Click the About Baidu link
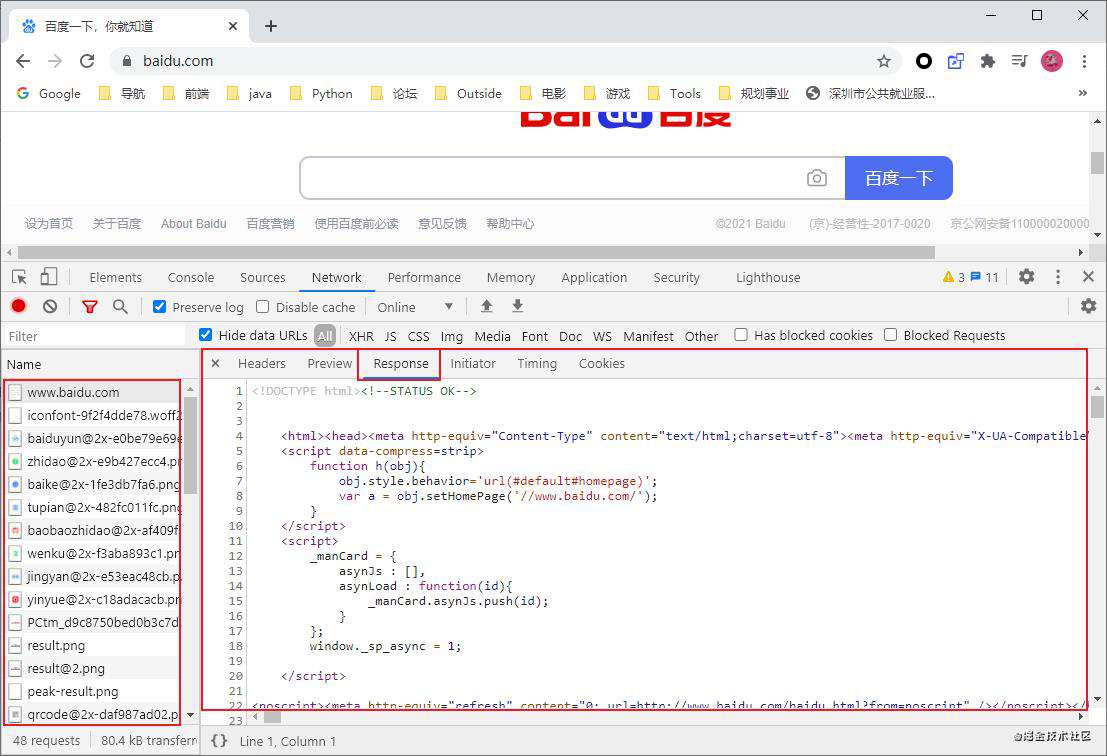The width and height of the screenshot is (1107, 756). (193, 224)
